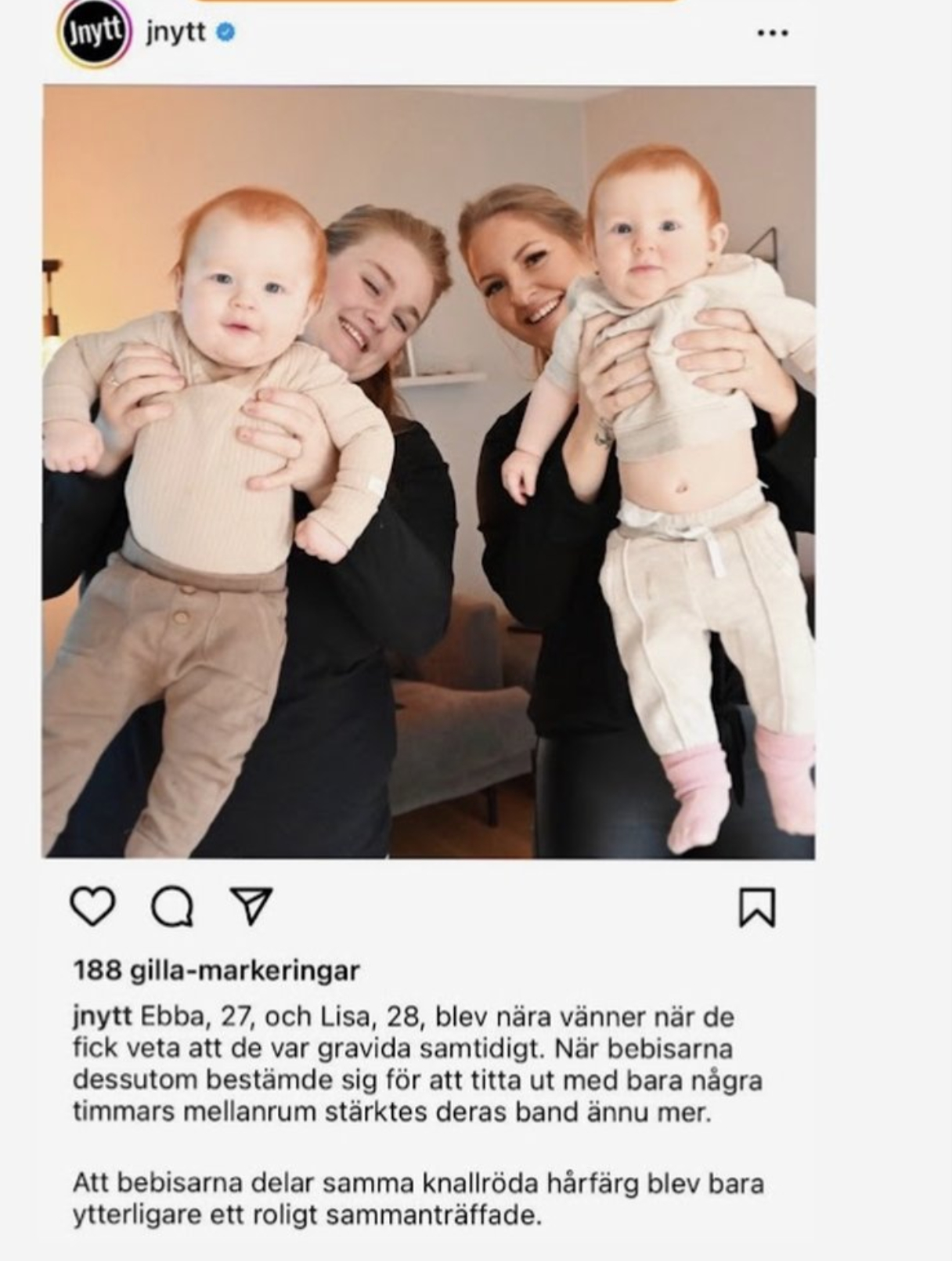Click the bold jnytt username in the caption

click(102, 1017)
